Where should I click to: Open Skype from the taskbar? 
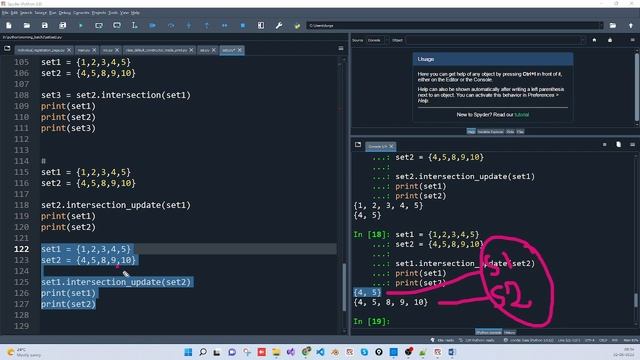(x=364, y=352)
